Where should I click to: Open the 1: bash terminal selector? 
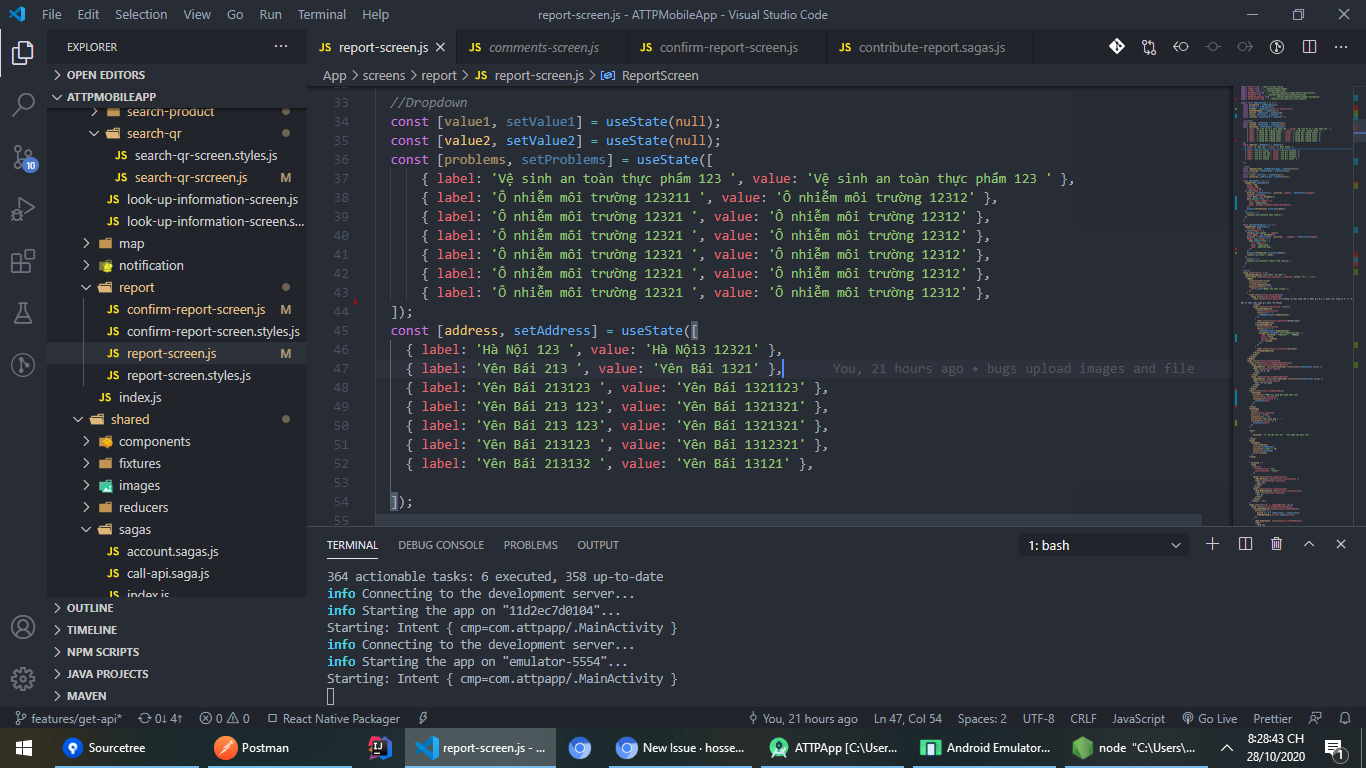tap(1104, 545)
